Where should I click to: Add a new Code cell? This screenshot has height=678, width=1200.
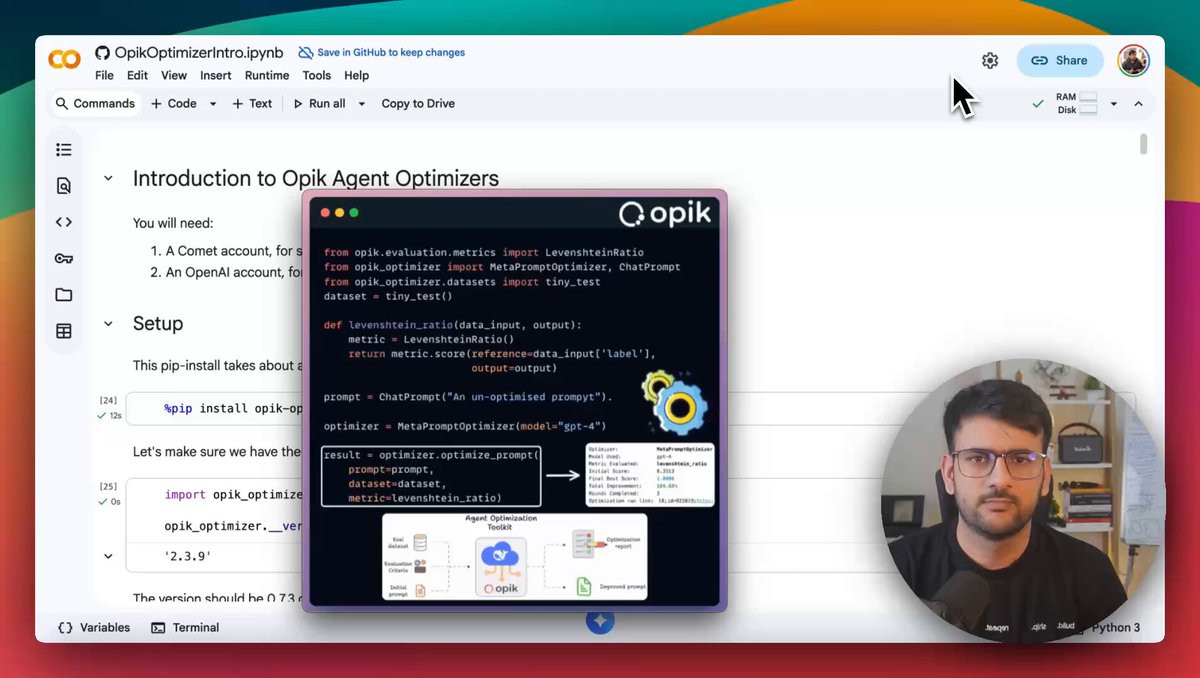[174, 103]
